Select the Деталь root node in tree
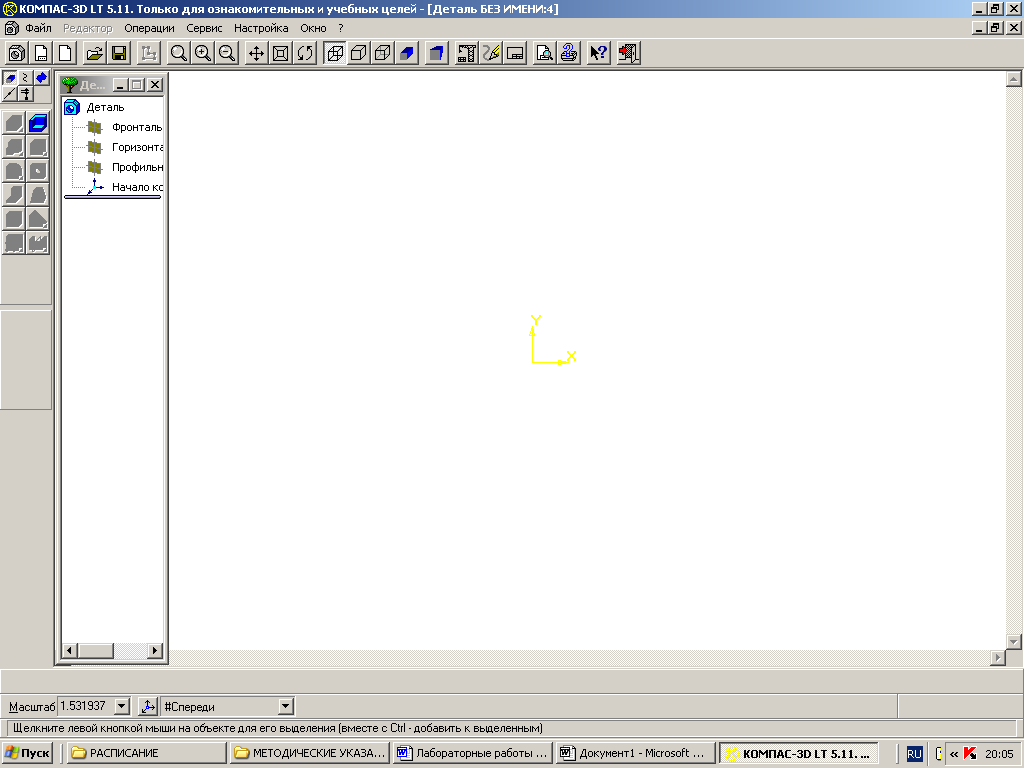Screen dimensions: 1024x768 tap(105, 107)
